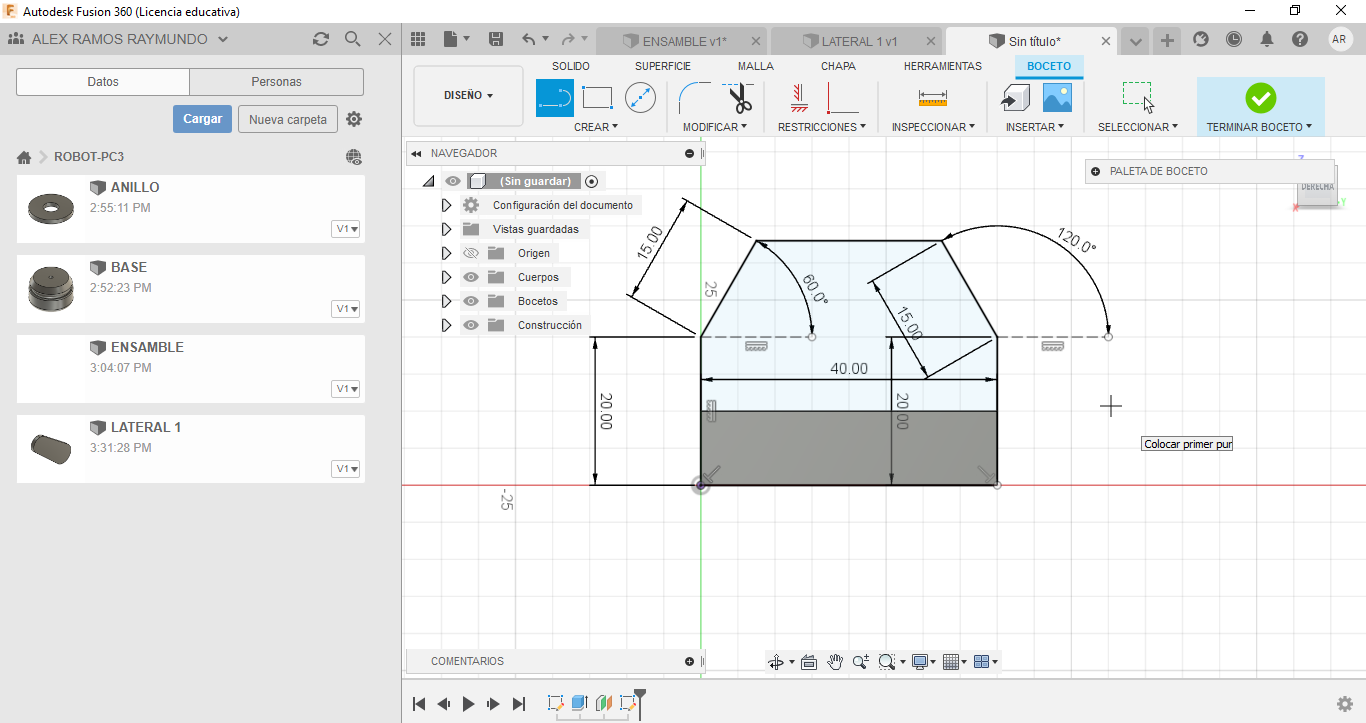Image resolution: width=1366 pixels, height=723 pixels.
Task: Click the green Finish Sketch checkmark
Action: (x=1260, y=98)
